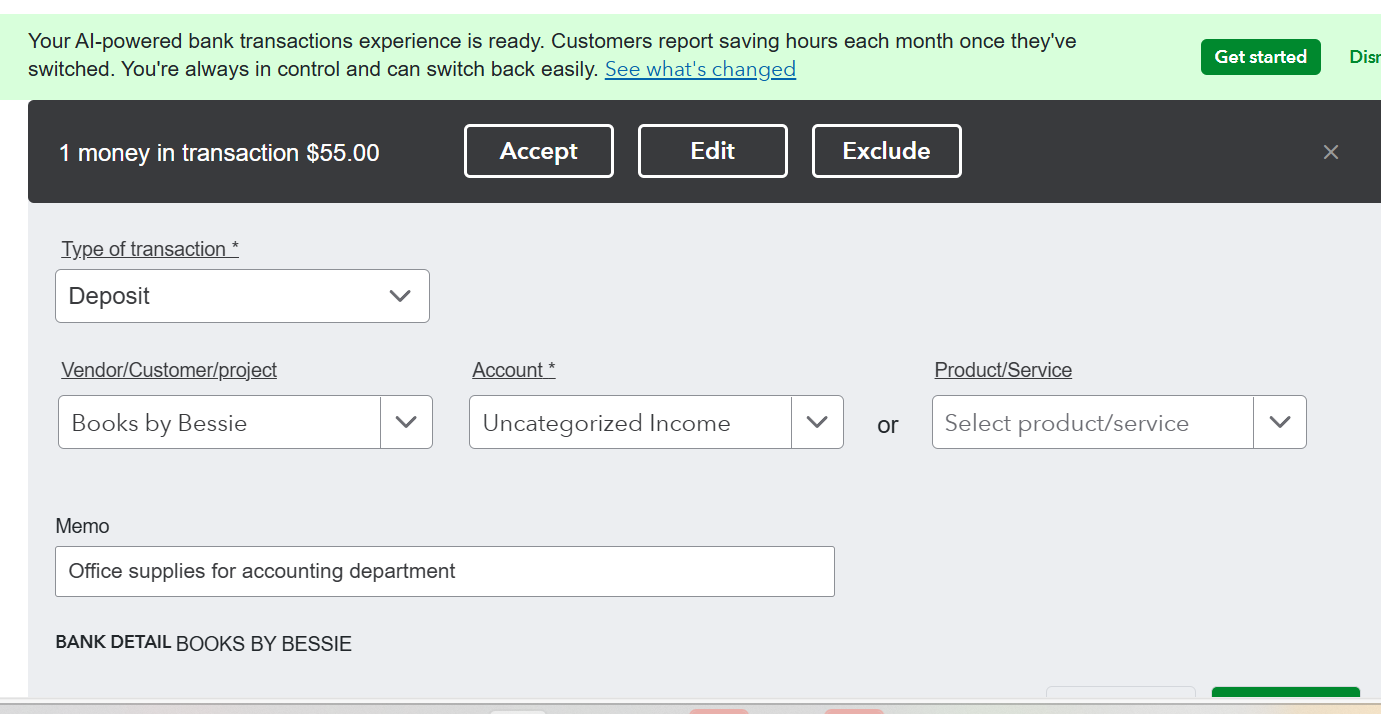This screenshot has height=714, width=1381.
Task: Click the Vendor/Customer/project field label
Action: pyautogui.click(x=169, y=370)
